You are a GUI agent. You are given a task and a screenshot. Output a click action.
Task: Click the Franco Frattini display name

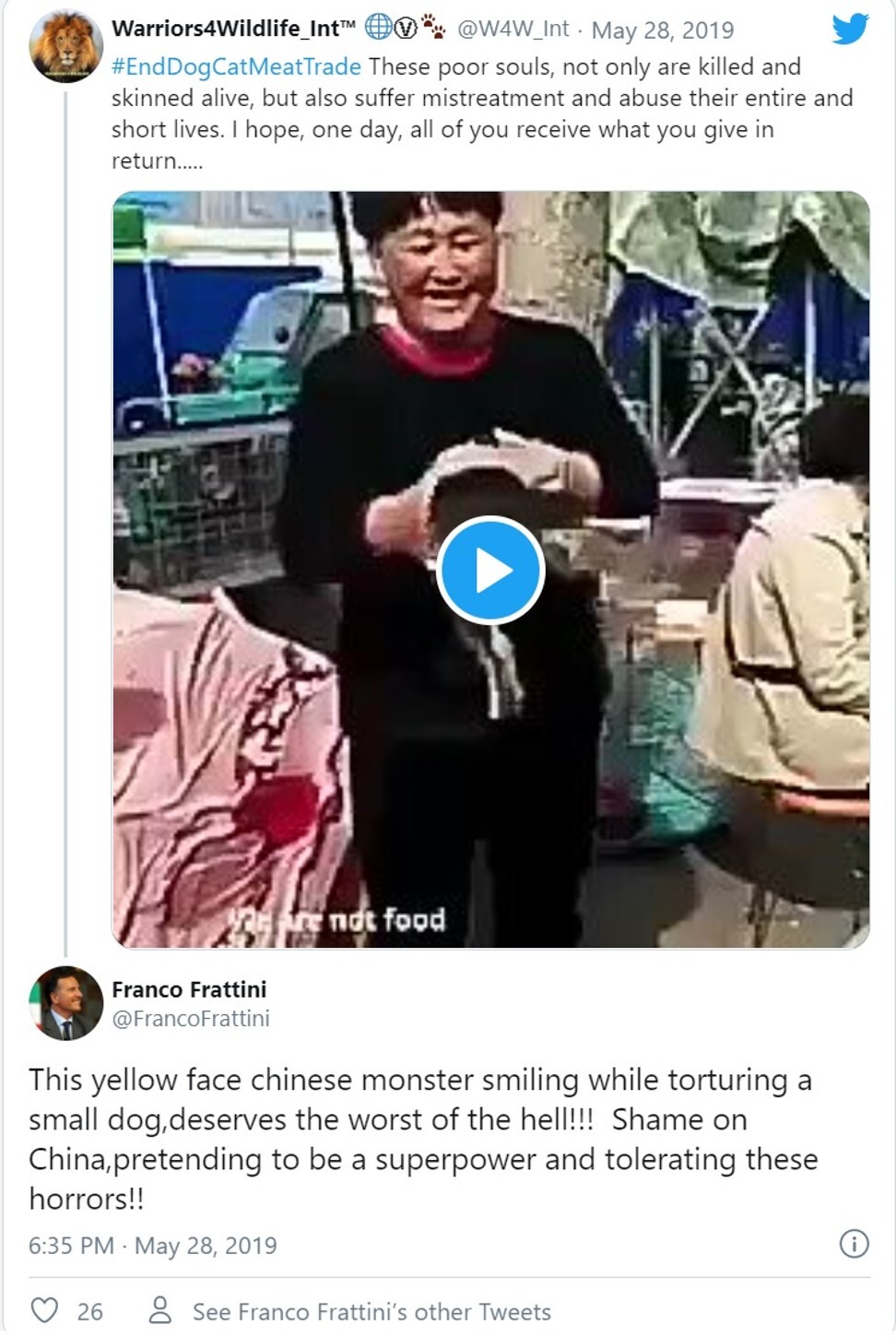189,989
